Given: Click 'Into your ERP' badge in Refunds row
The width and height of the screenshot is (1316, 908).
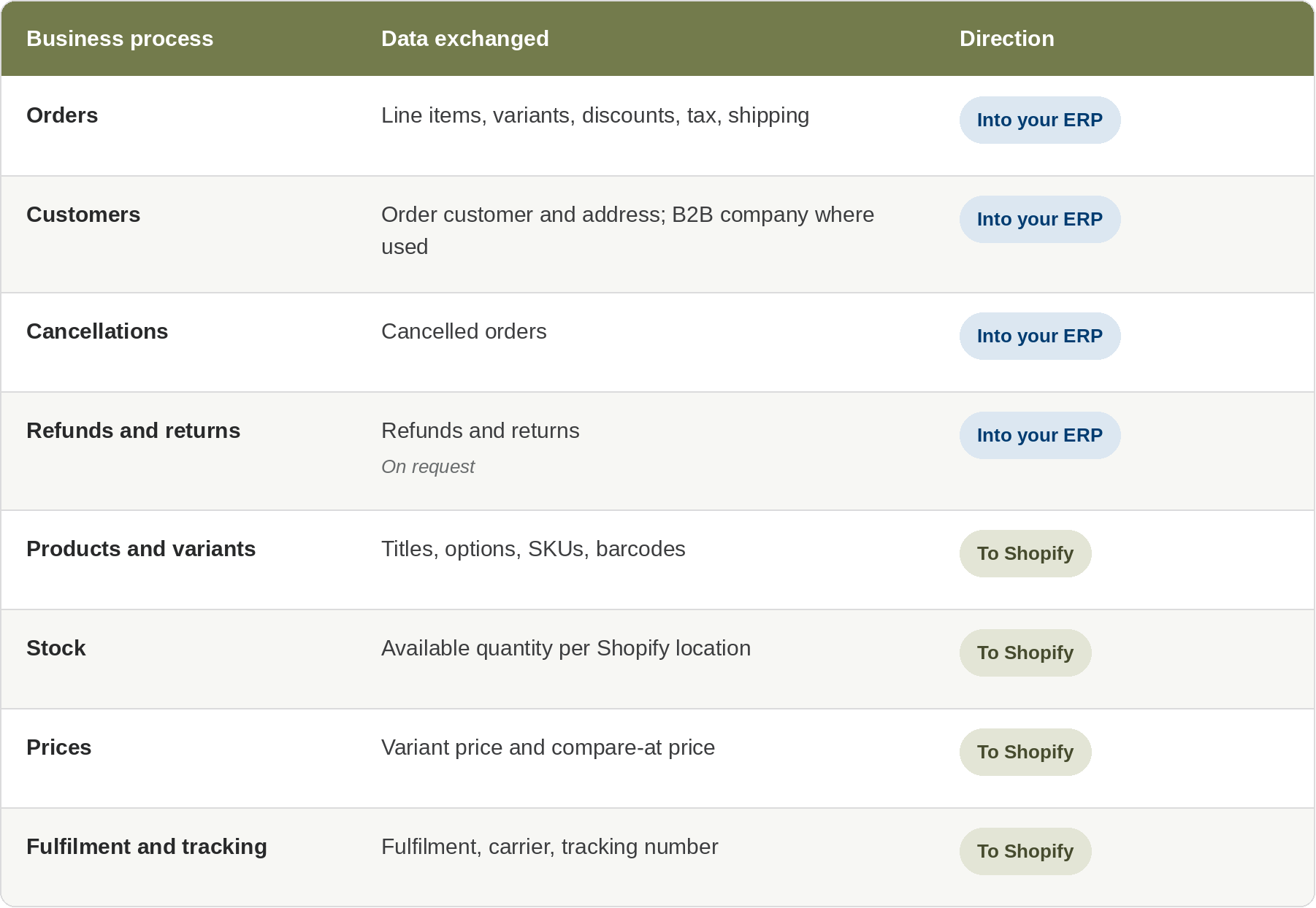Looking at the screenshot, I should click(x=1040, y=435).
